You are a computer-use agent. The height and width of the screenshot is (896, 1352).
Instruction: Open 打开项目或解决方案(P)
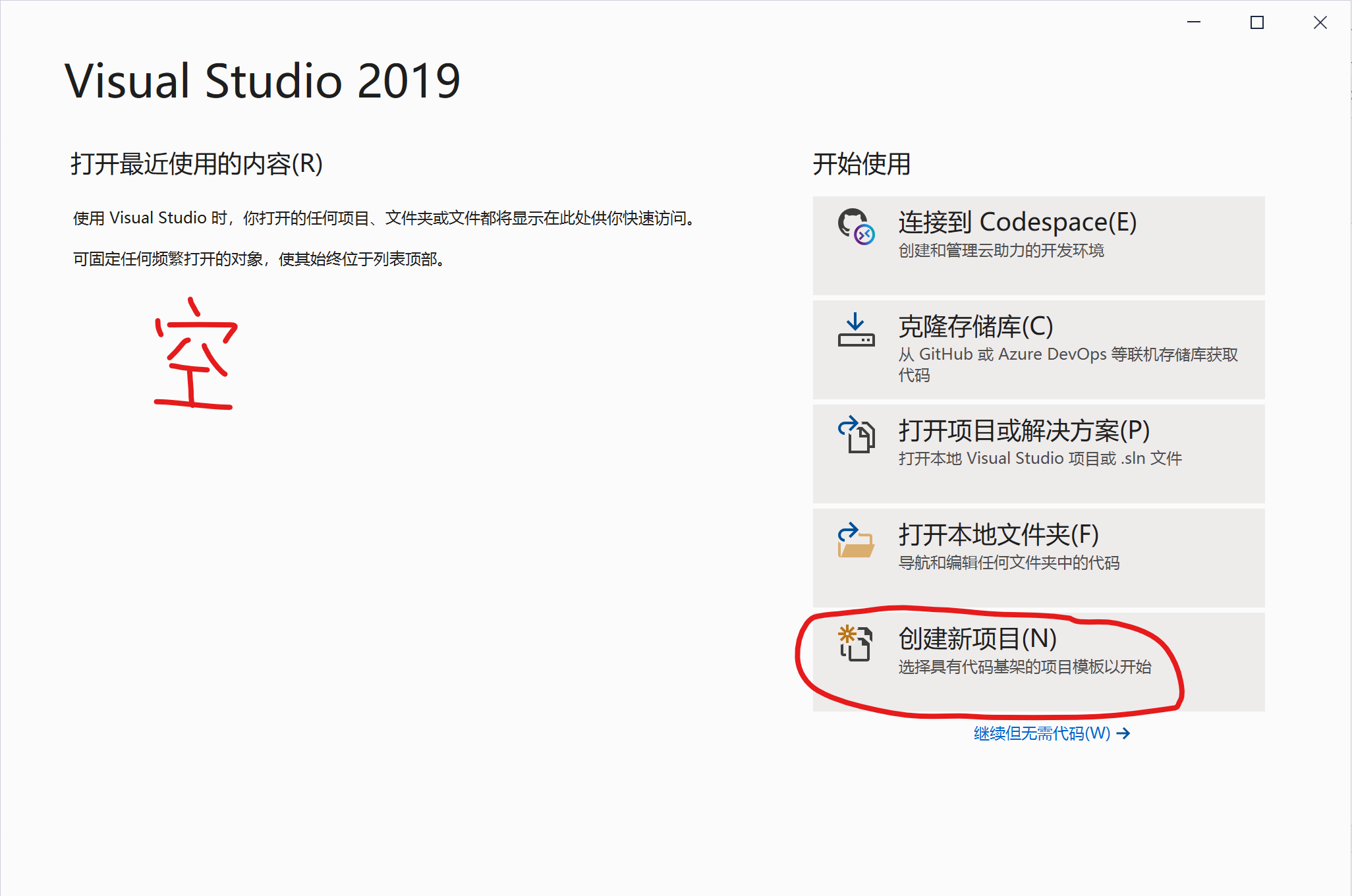click(x=1024, y=430)
